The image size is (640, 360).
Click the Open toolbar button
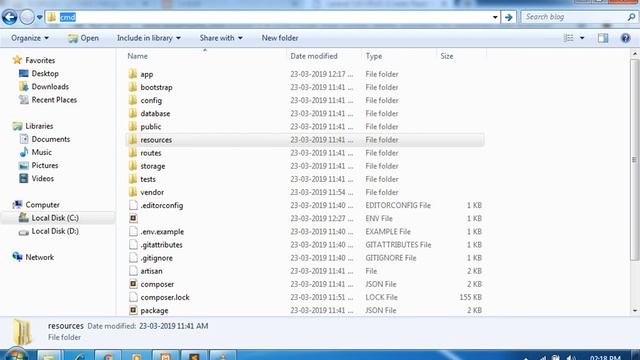83,38
